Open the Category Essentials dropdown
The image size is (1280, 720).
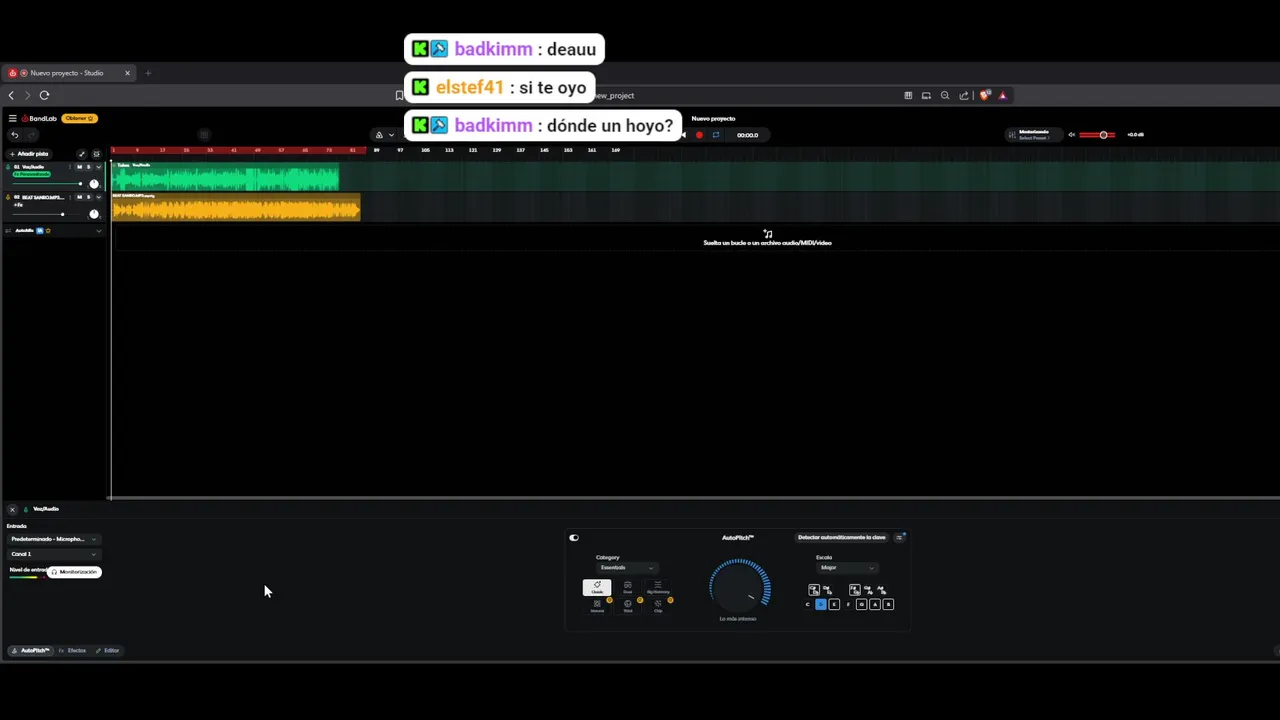(x=627, y=568)
